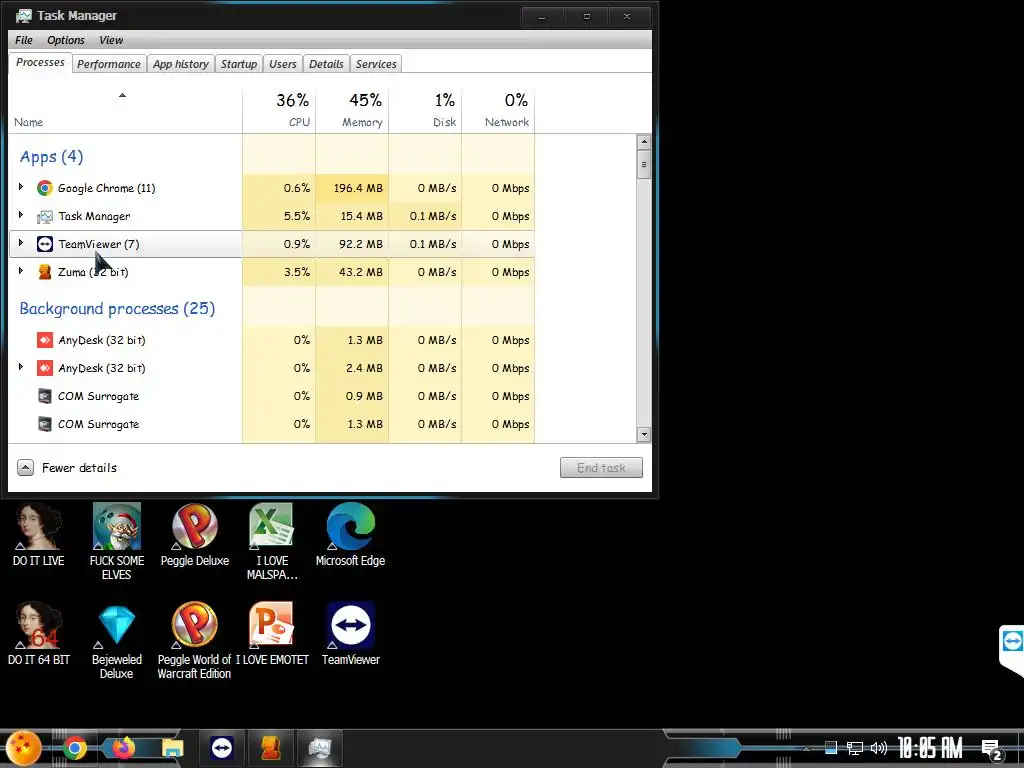1024x768 pixels.
Task: Select TeamViewer desktop shortcut
Action: click(351, 634)
